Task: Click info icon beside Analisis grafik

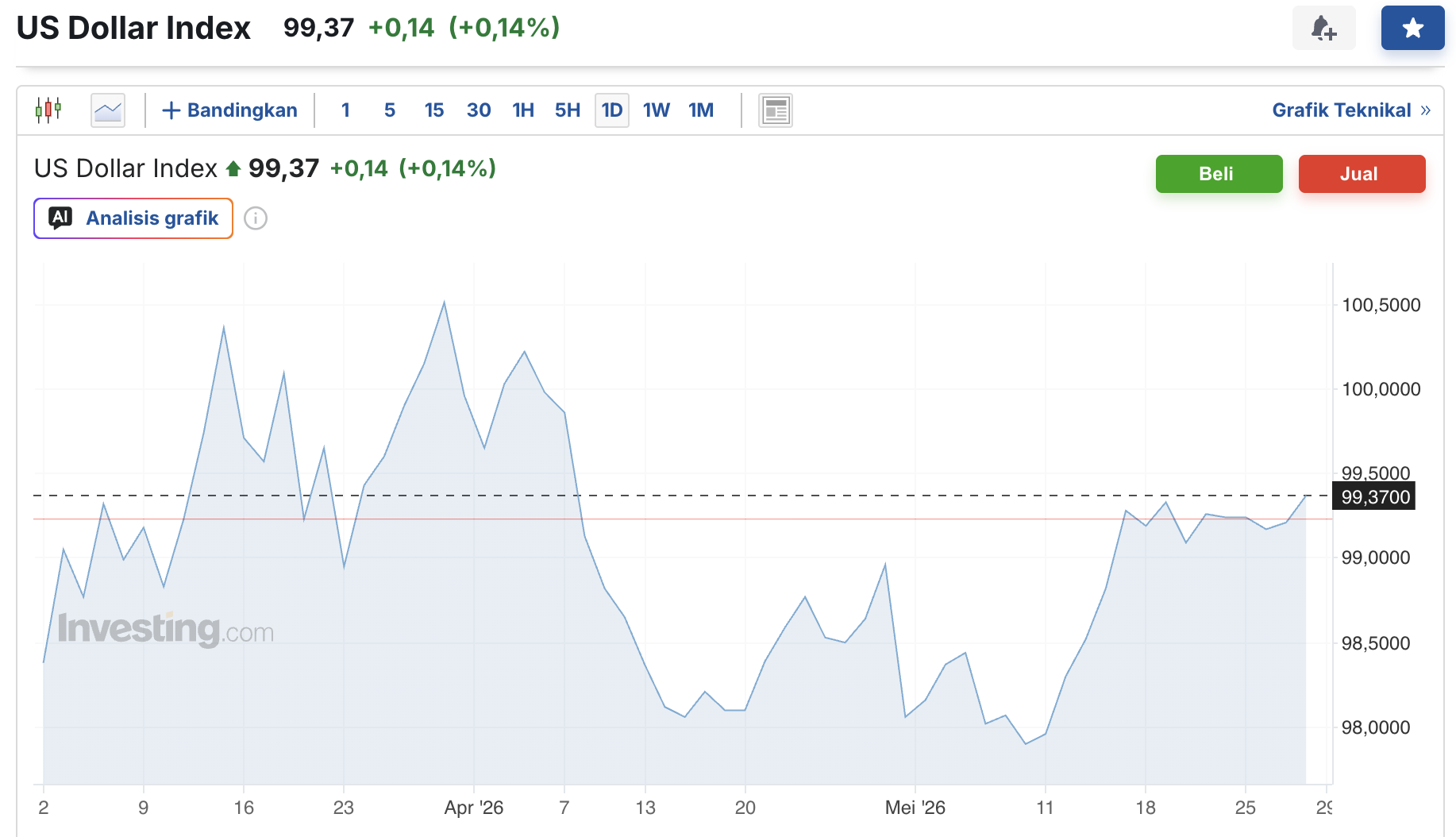Action: (x=256, y=218)
